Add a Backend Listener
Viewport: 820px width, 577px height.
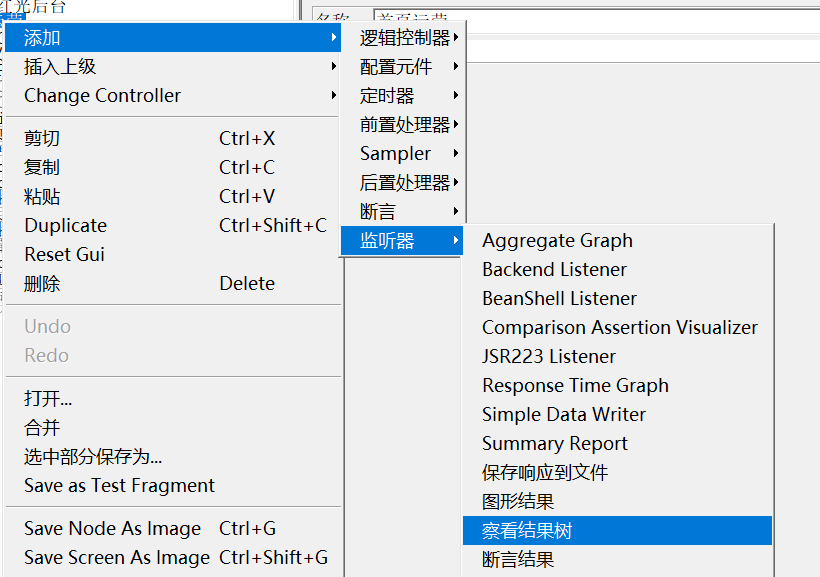click(554, 270)
